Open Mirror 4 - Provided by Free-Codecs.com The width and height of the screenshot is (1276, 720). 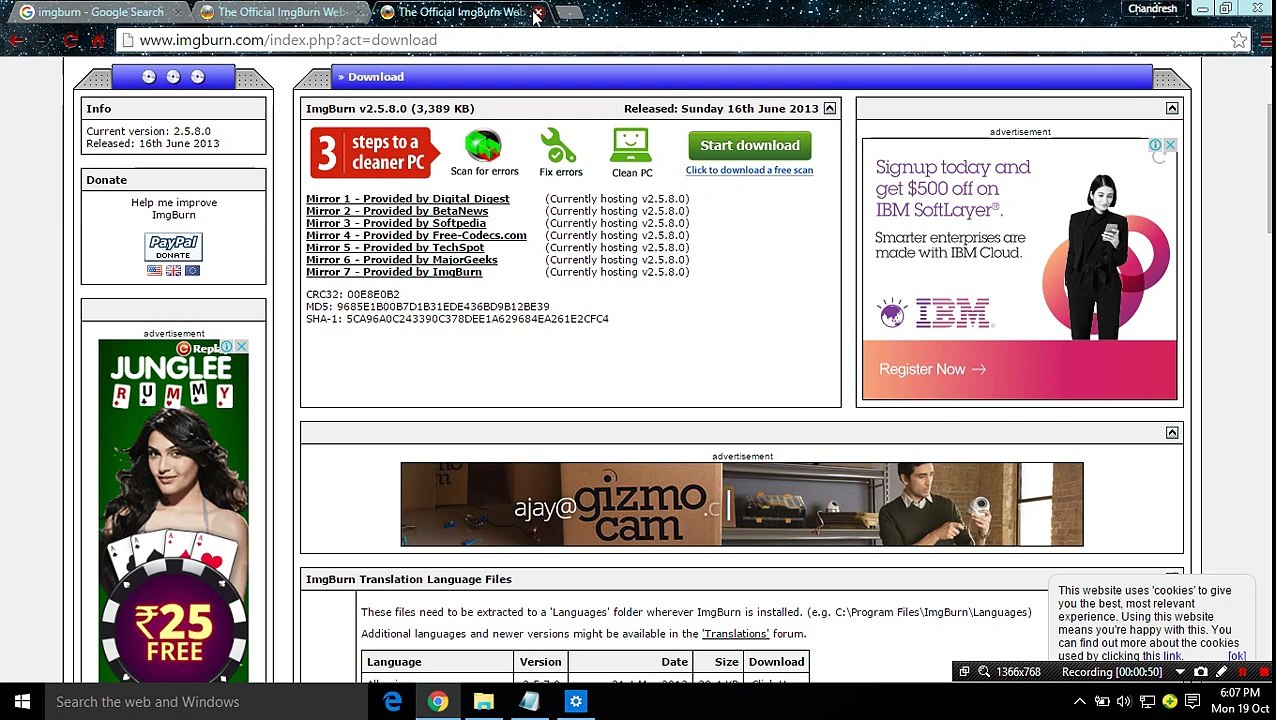[x=416, y=235]
